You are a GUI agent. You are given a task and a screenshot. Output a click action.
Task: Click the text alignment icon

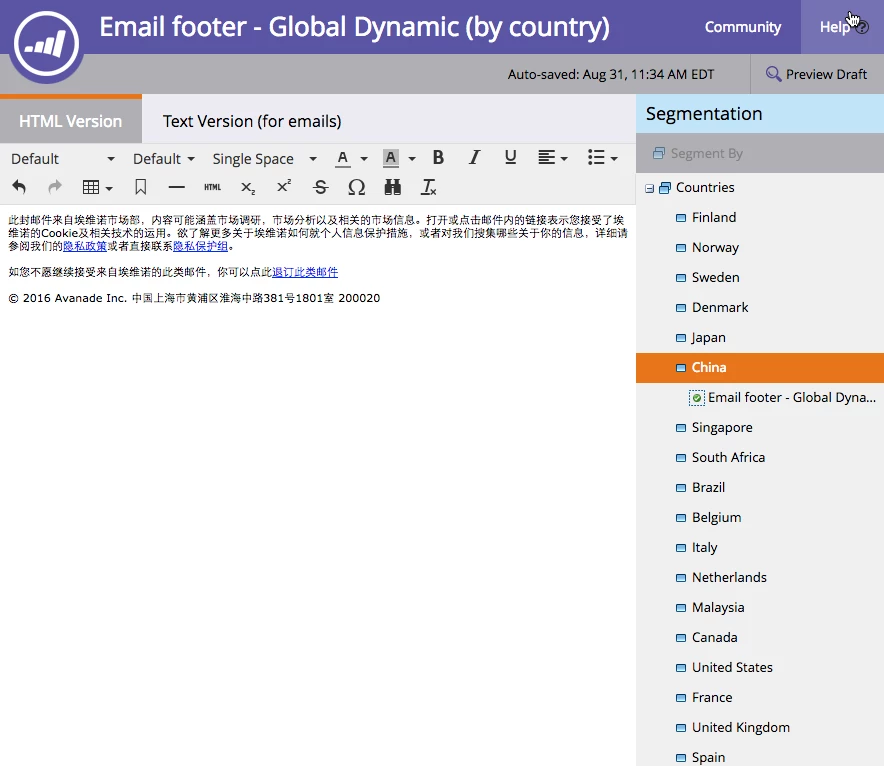pyautogui.click(x=546, y=157)
